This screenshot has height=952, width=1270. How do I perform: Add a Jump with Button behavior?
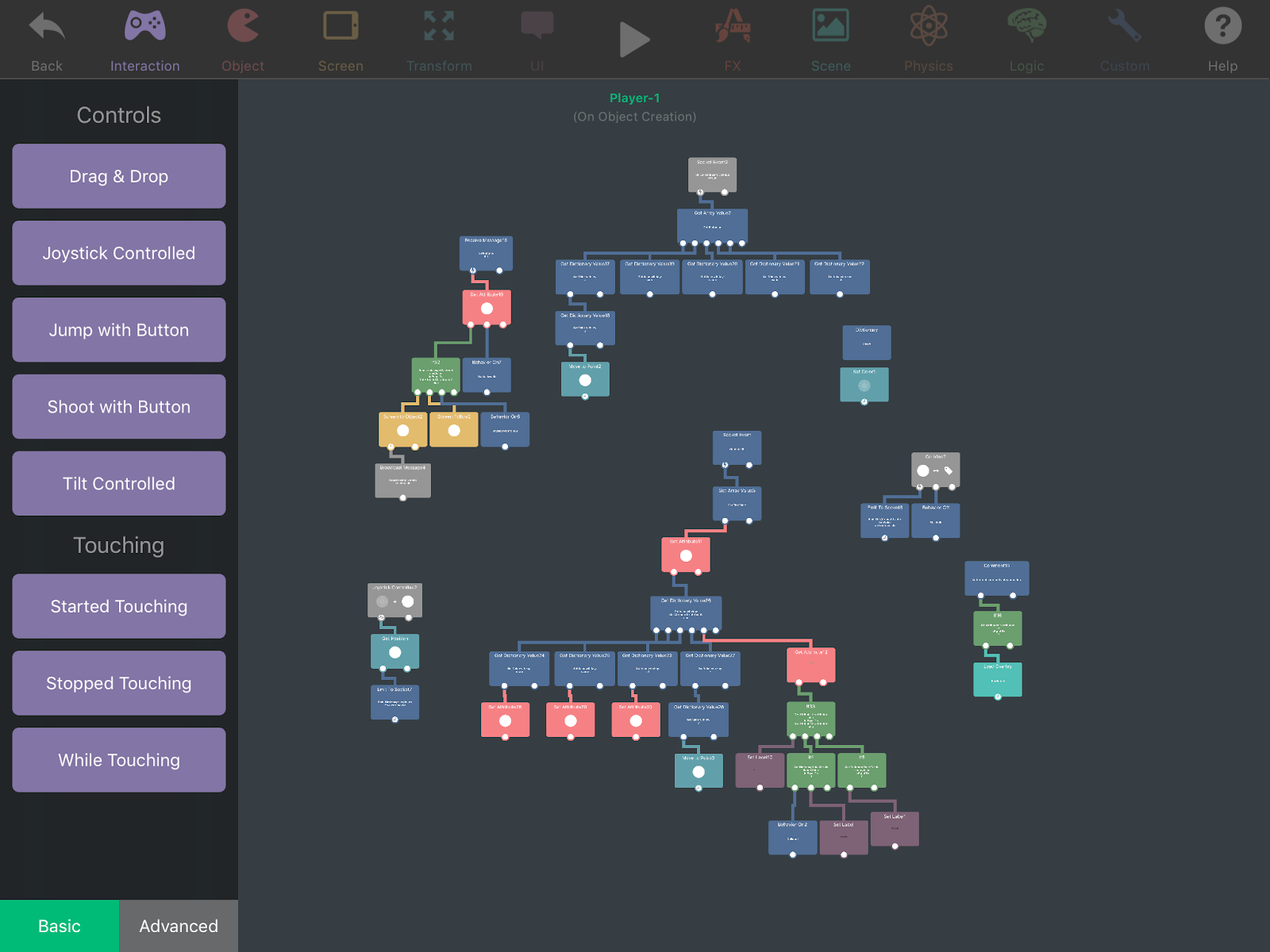pos(119,330)
